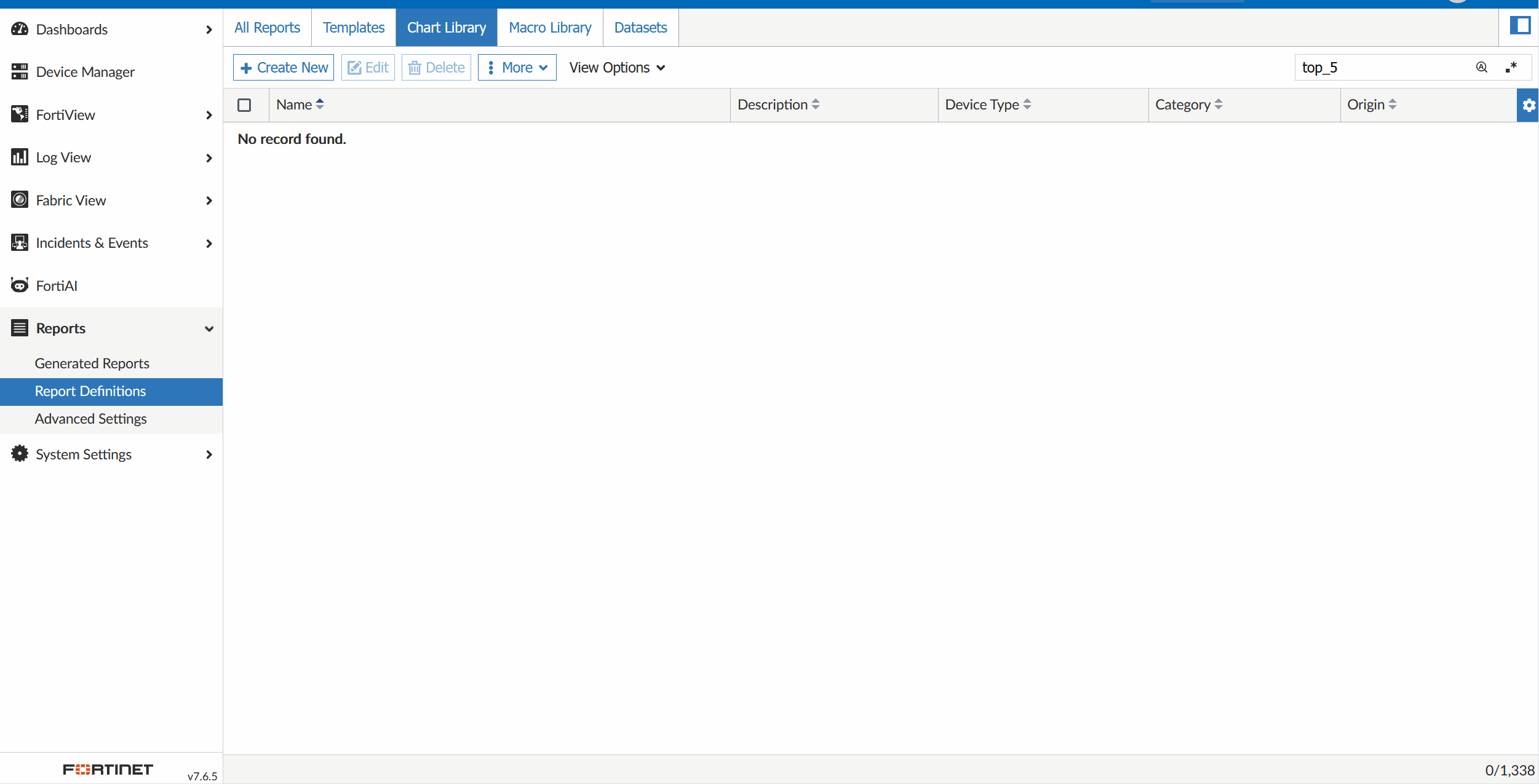Click the Fortinet logo
Screen dimensions: 1539x784
[108, 769]
